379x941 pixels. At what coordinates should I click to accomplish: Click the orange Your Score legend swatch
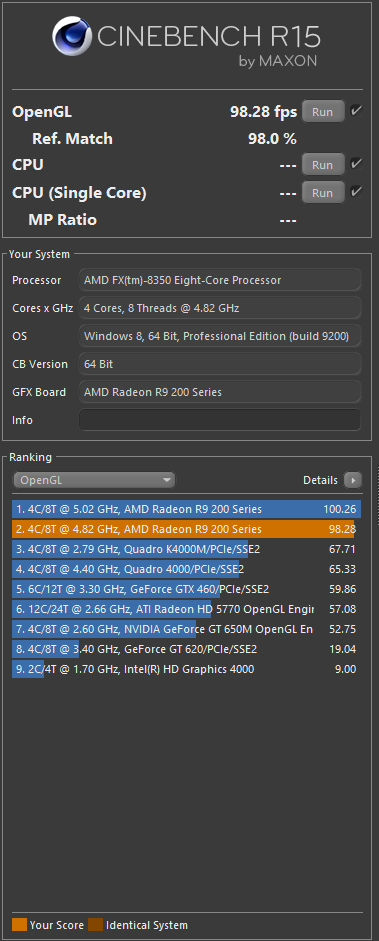19,925
